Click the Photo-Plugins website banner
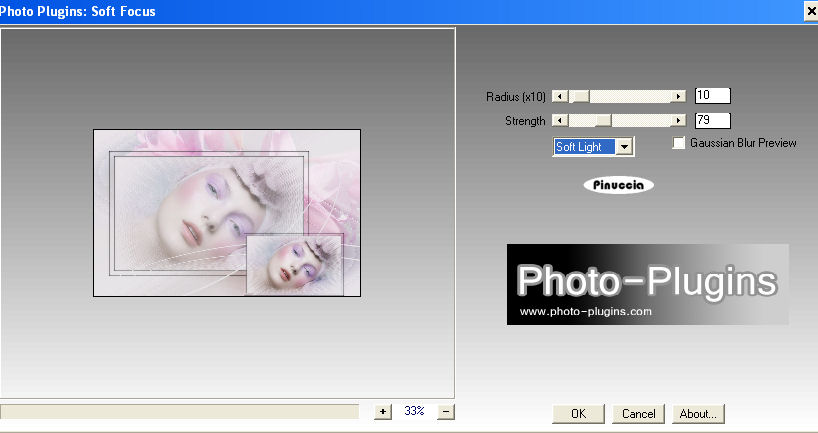Viewport: 818px width, 433px height. coord(647,284)
